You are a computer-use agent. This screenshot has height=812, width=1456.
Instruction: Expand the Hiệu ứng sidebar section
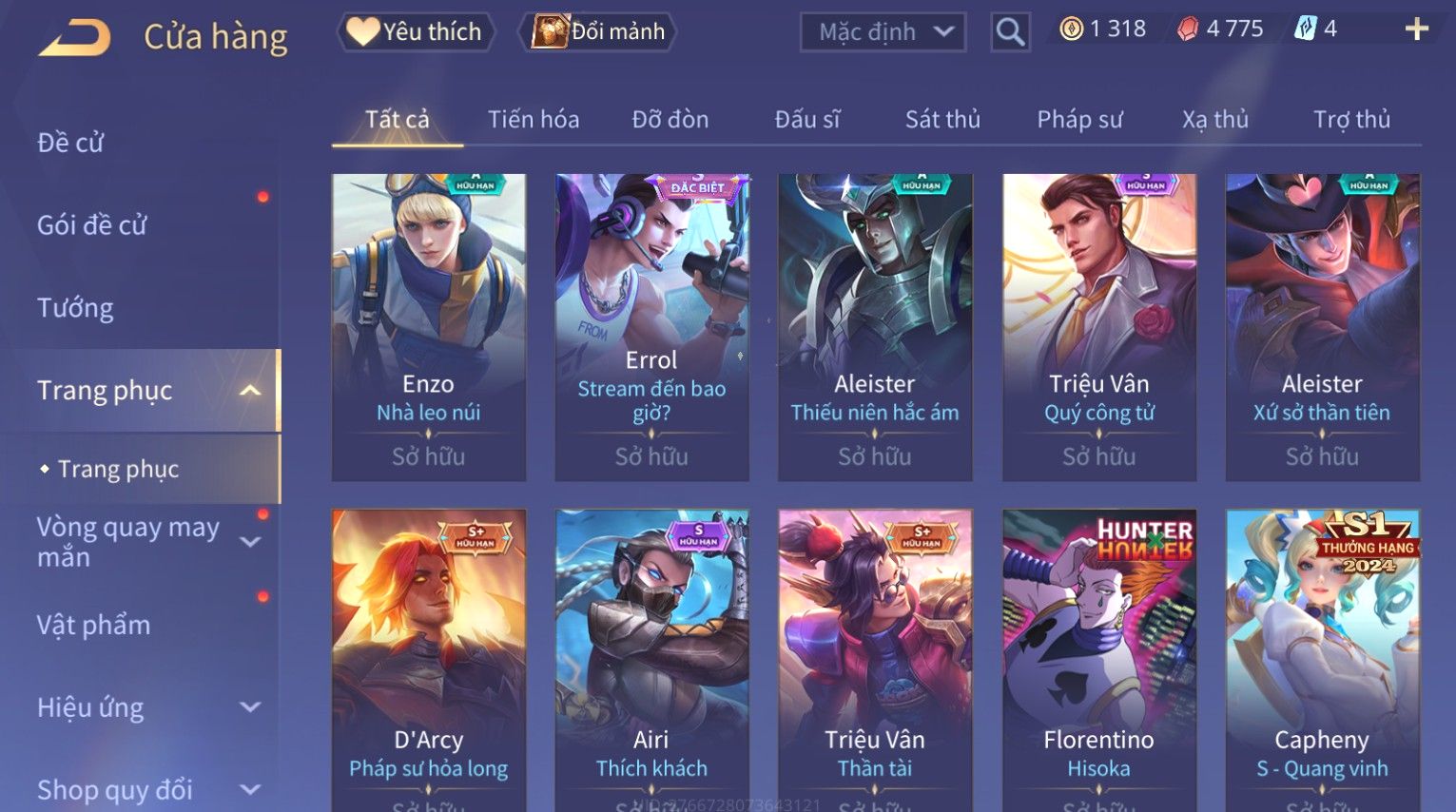(250, 707)
